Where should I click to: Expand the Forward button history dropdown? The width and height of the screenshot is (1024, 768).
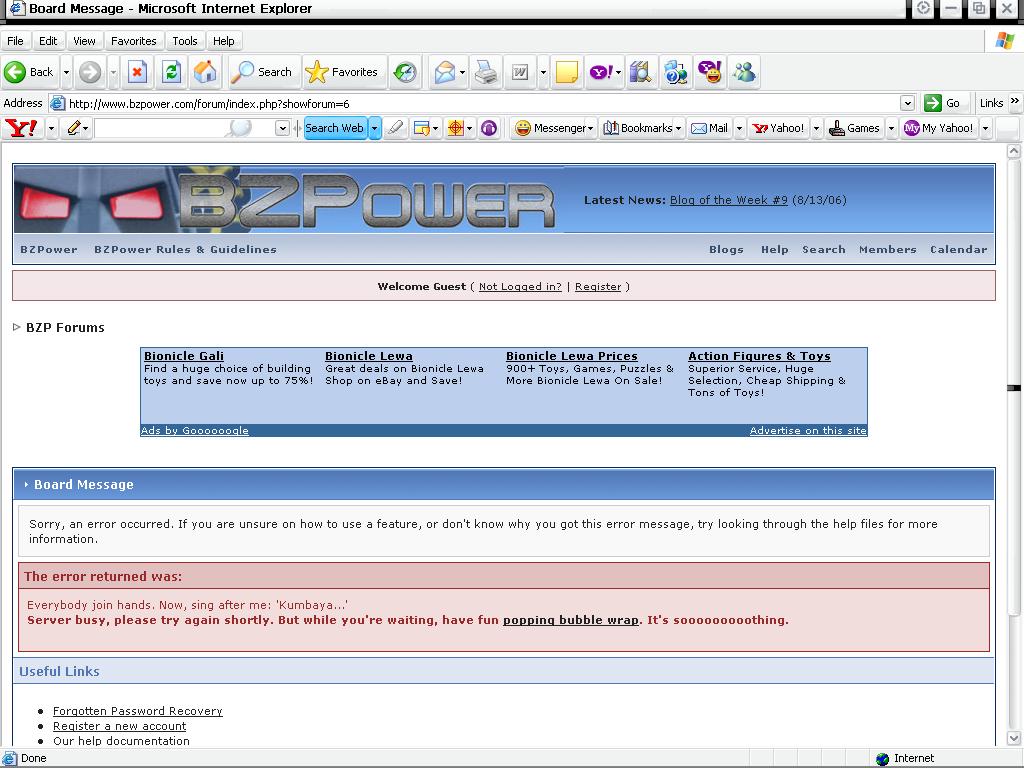click(113, 72)
